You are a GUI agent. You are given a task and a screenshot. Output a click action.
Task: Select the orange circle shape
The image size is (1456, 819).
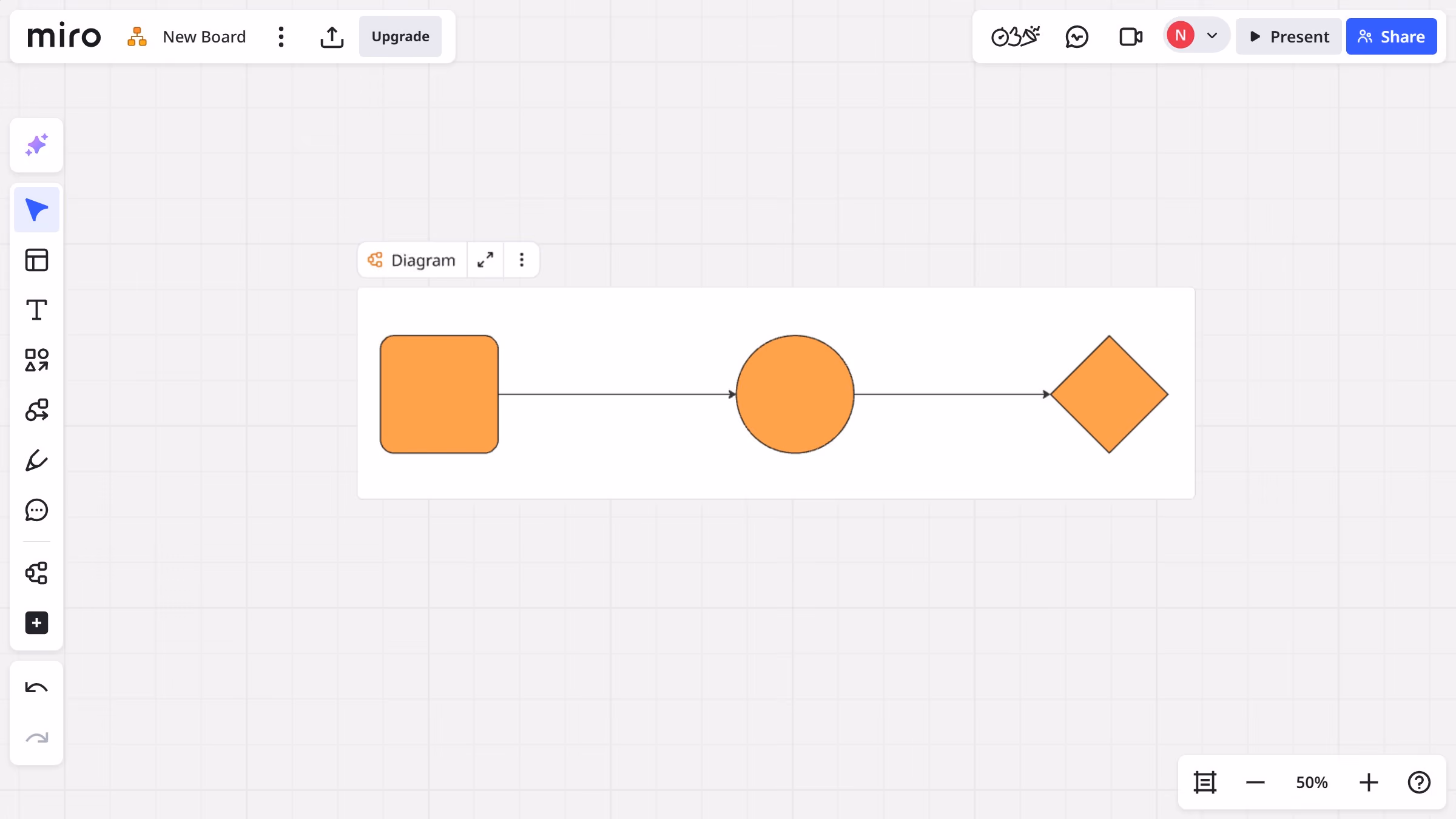(x=795, y=394)
